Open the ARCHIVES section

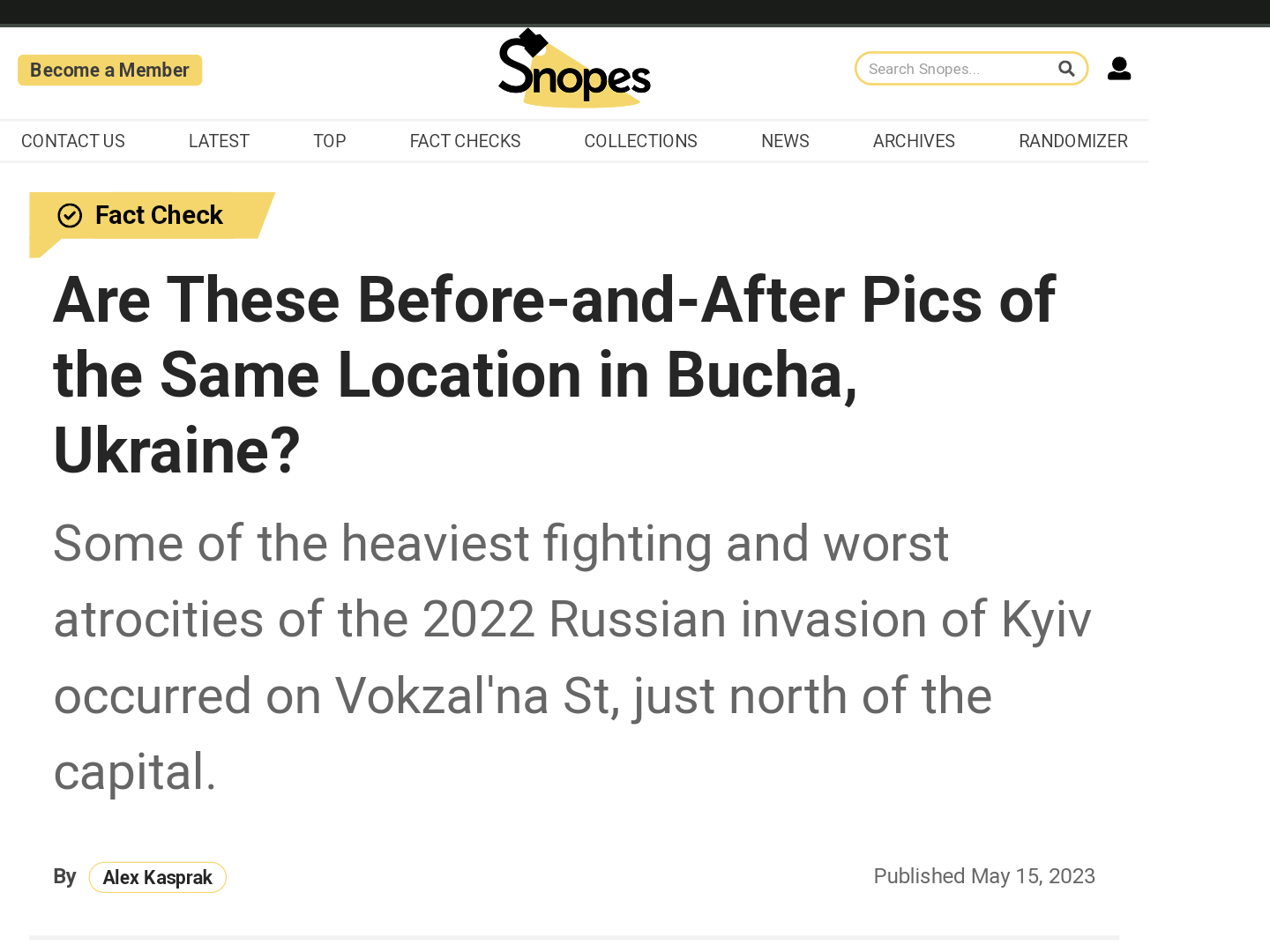coord(914,141)
